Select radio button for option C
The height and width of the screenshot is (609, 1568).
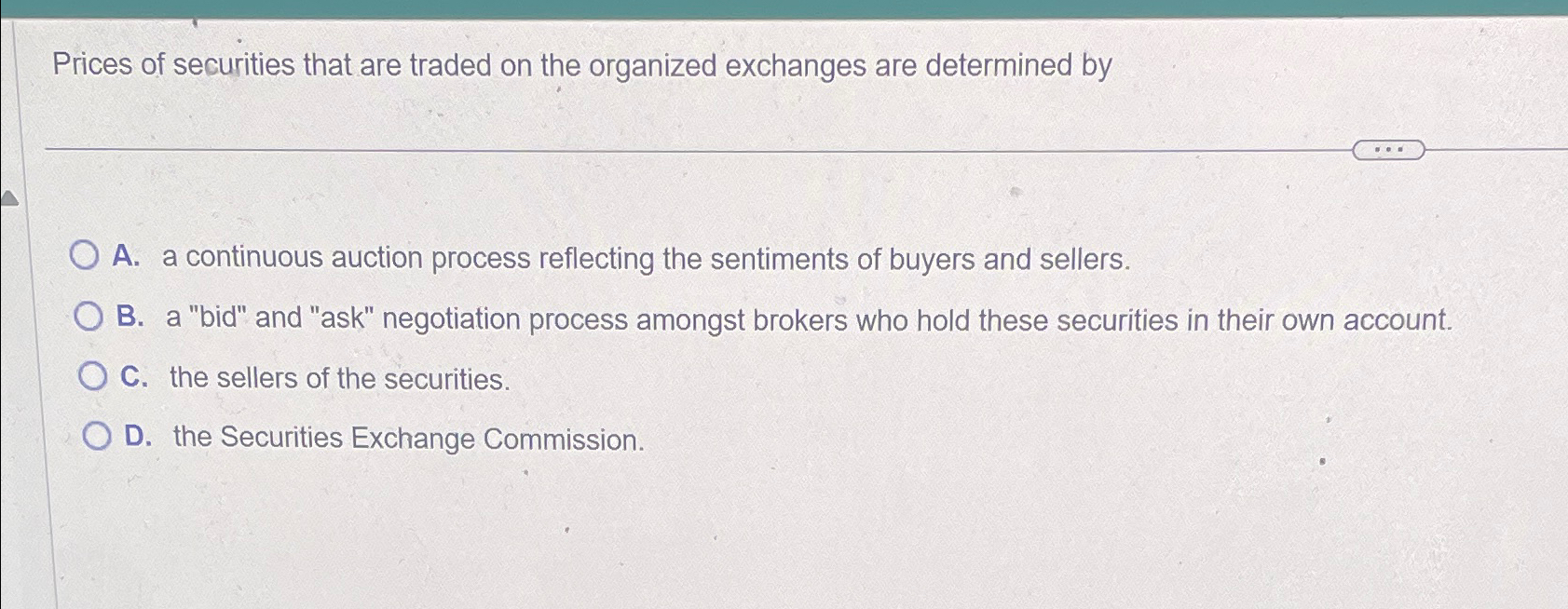[93, 376]
